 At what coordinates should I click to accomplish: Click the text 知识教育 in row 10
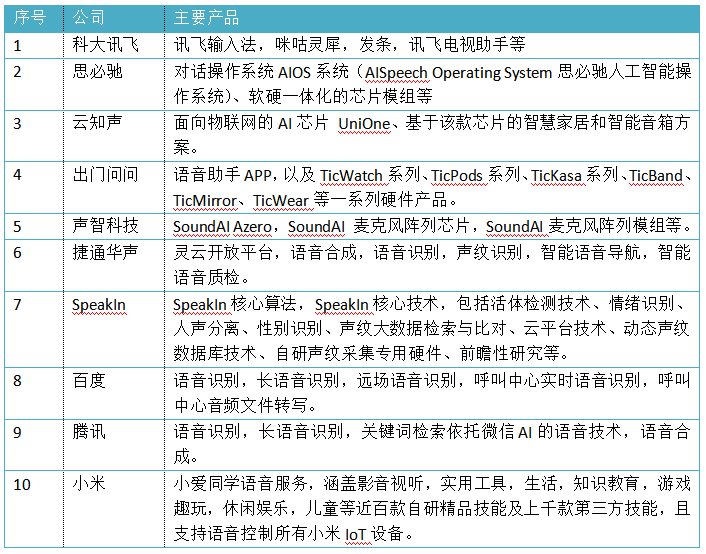pos(606,484)
